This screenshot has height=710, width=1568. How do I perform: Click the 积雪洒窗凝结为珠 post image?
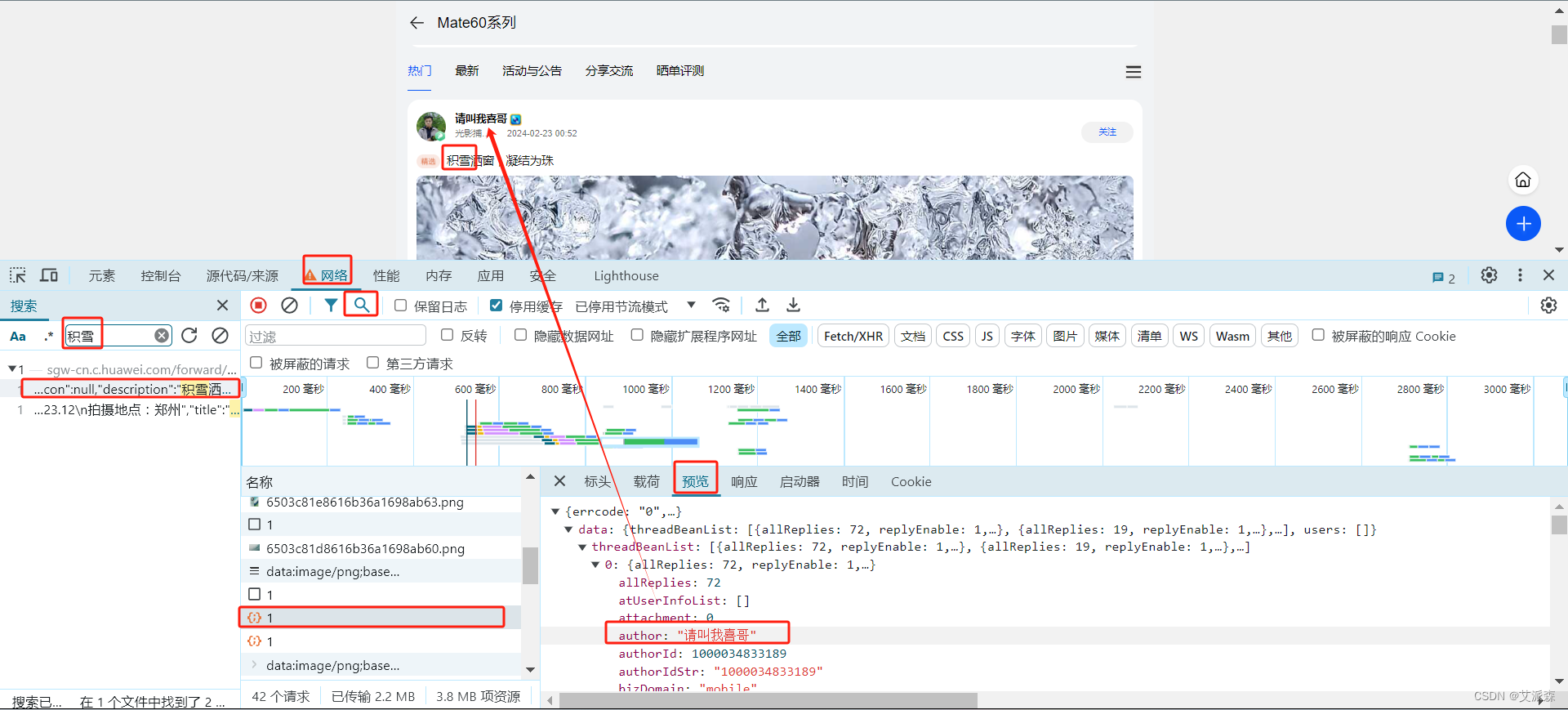pos(774,217)
